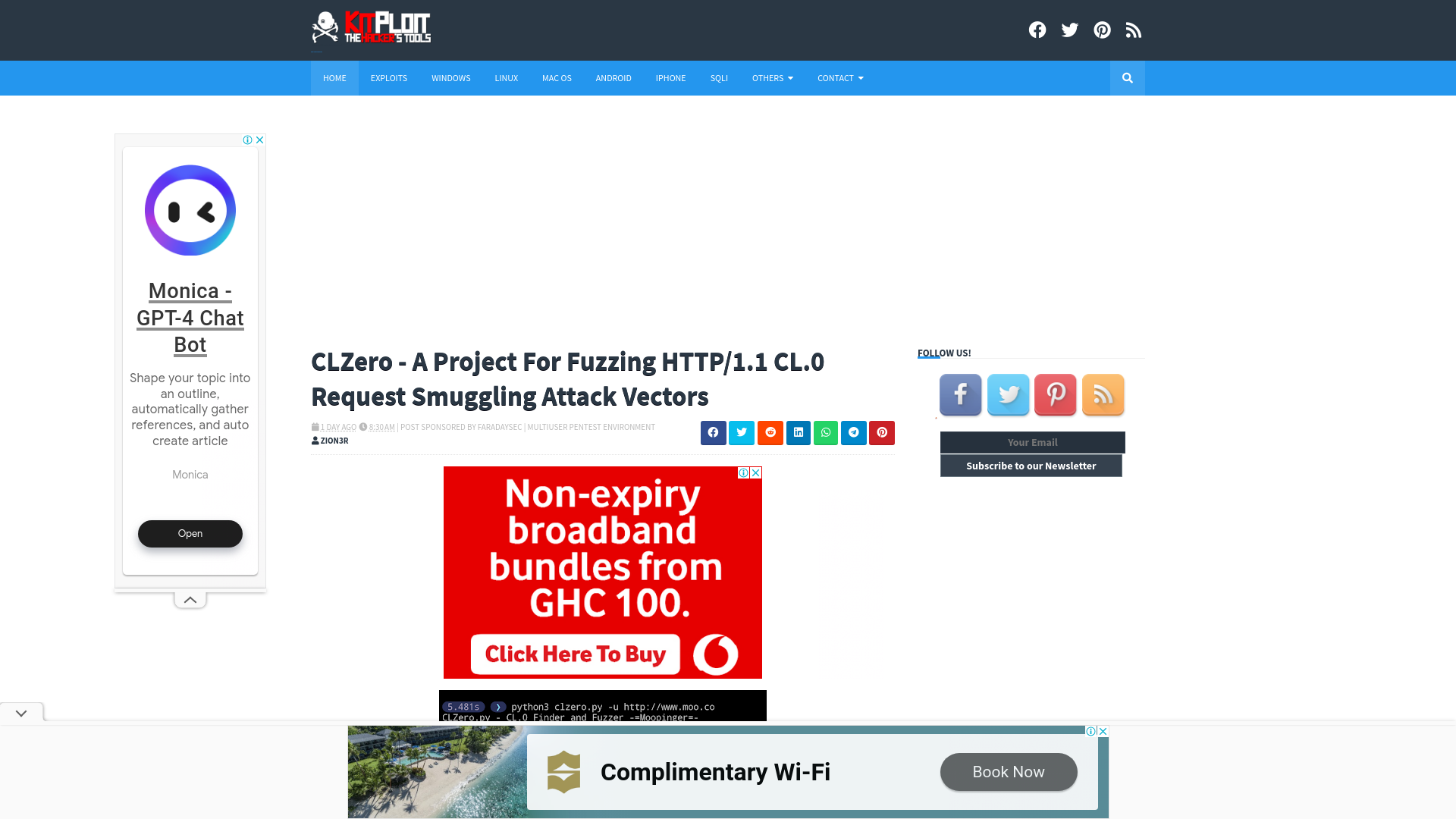Viewport: 1456px width, 819px height.
Task: Expand the OTHERS dropdown menu
Action: click(x=772, y=78)
